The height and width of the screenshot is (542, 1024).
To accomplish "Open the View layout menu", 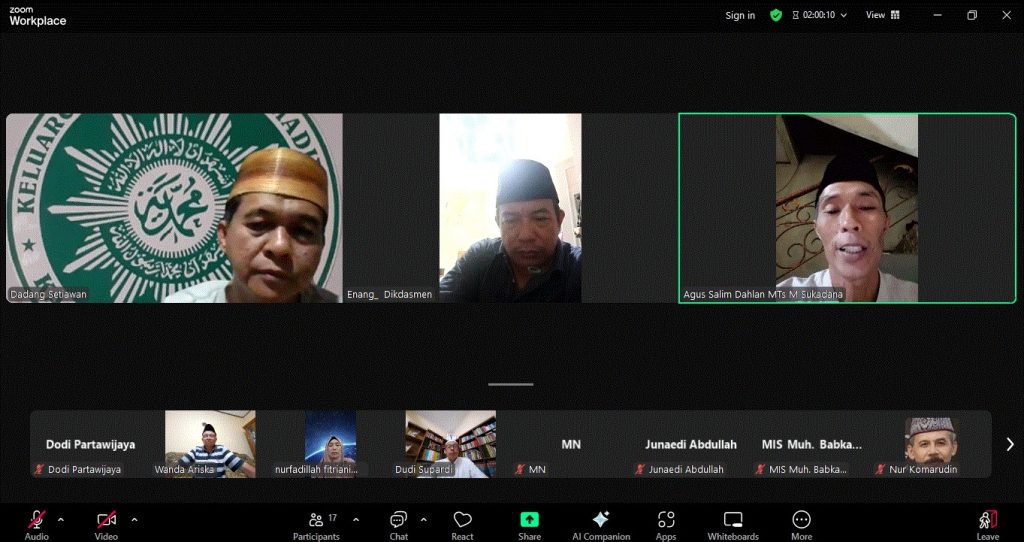I will tap(882, 15).
